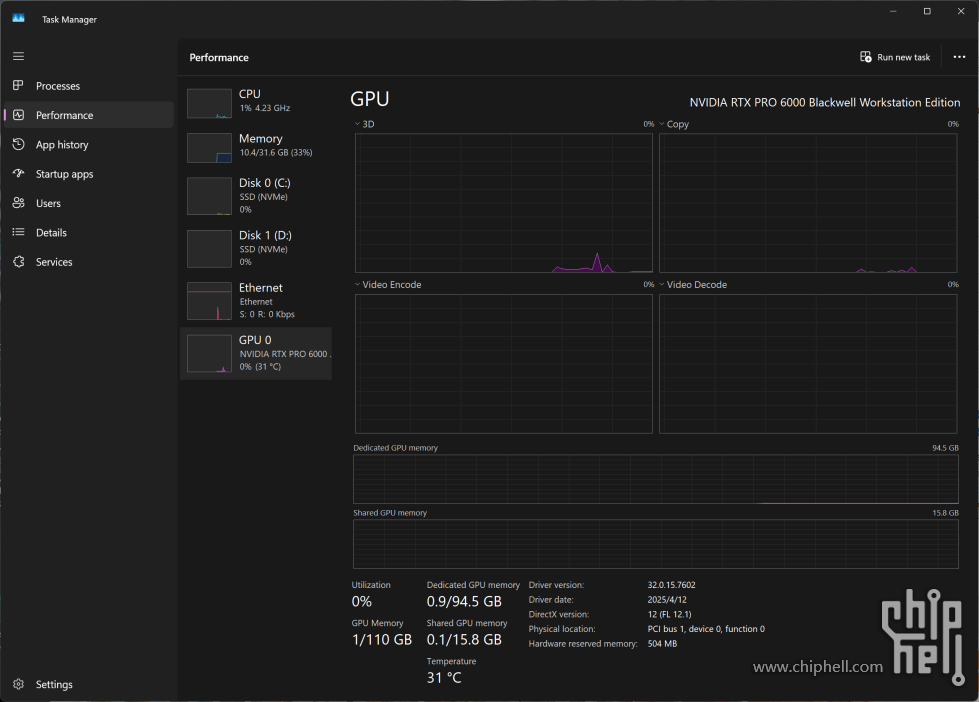Click the GPU Memory value '1/110 GB'
The height and width of the screenshot is (702, 979).
pos(381,640)
